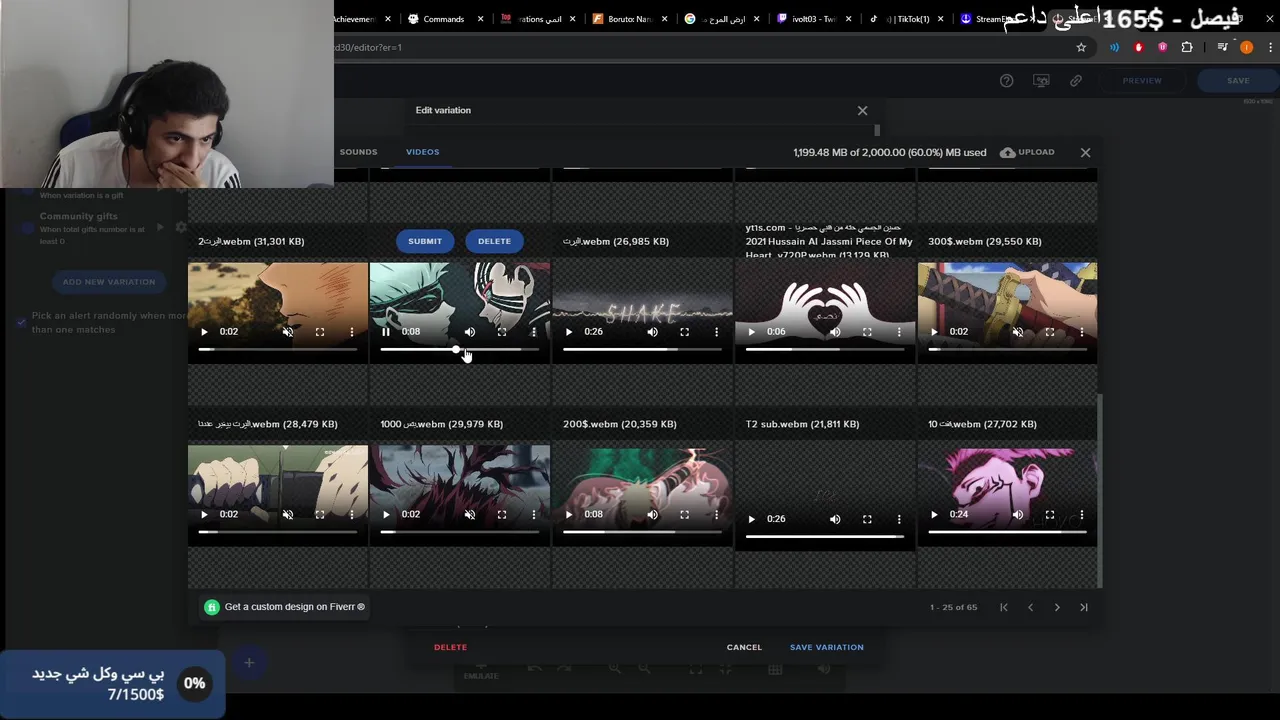Open the help question mark icon
Viewport: 1280px width, 720px height.
click(1007, 81)
